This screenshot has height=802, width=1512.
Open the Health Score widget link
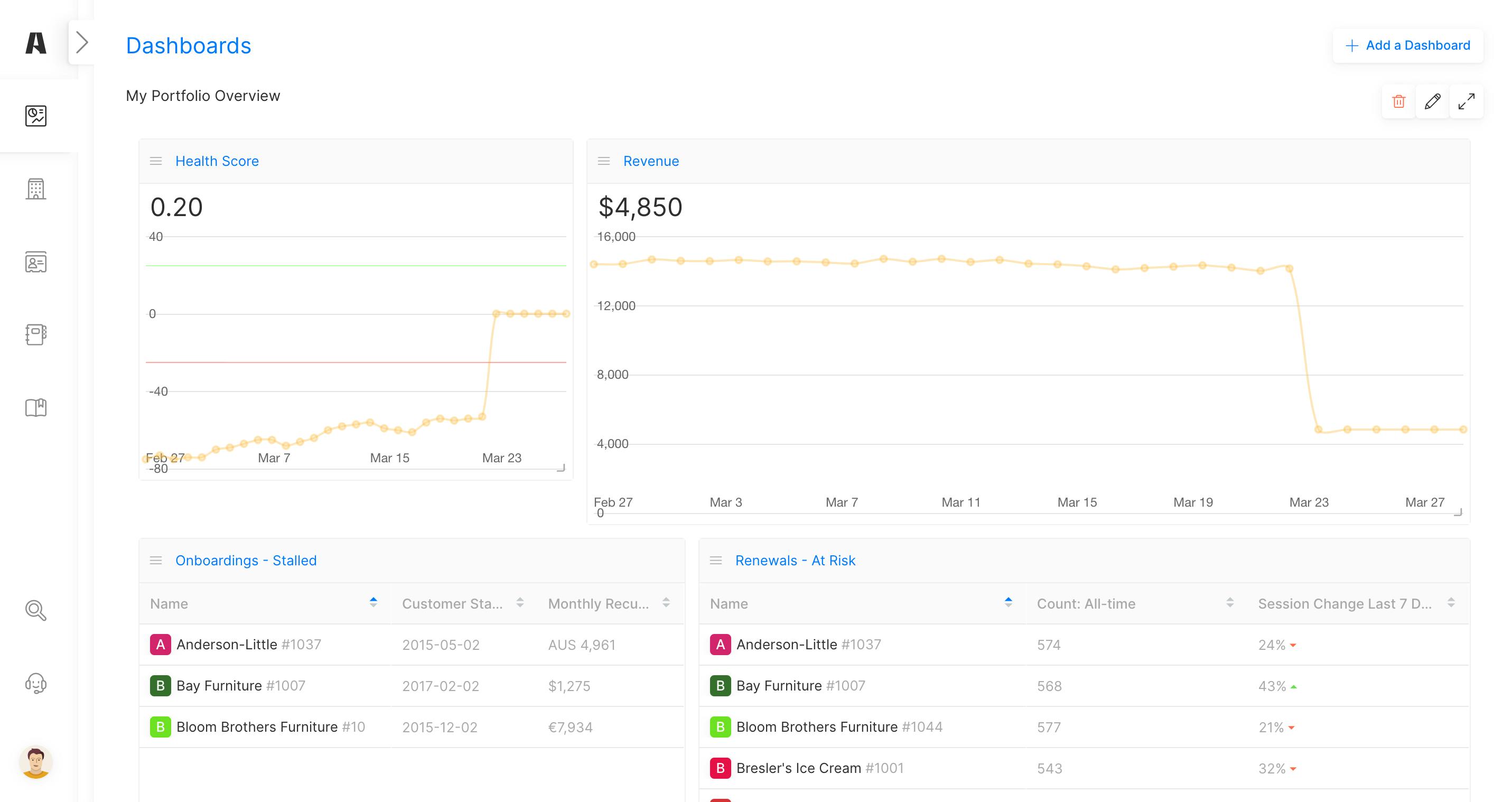coord(217,161)
